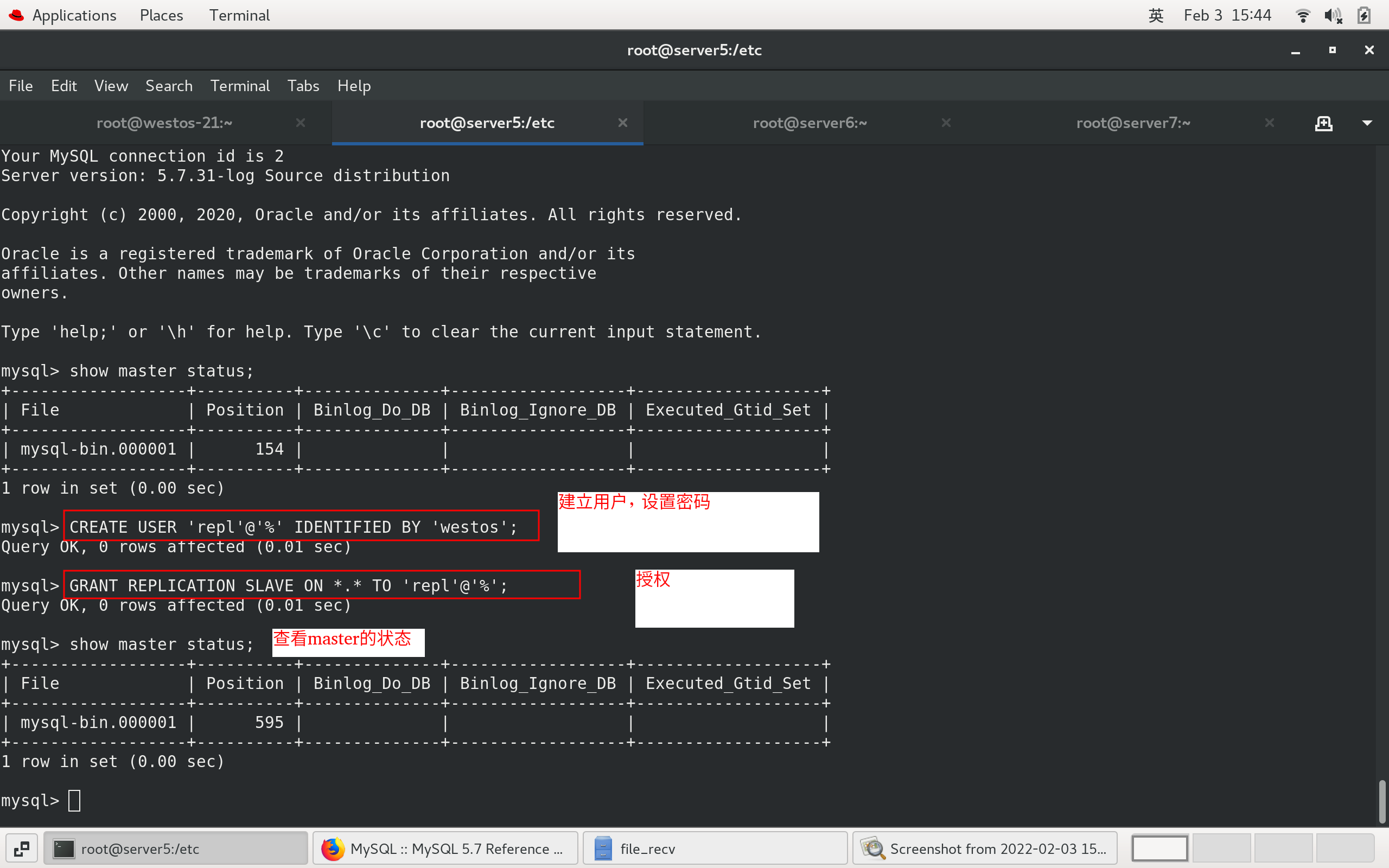Open the Search menu in the menu bar
Screen dimensions: 1389x868
(169, 86)
